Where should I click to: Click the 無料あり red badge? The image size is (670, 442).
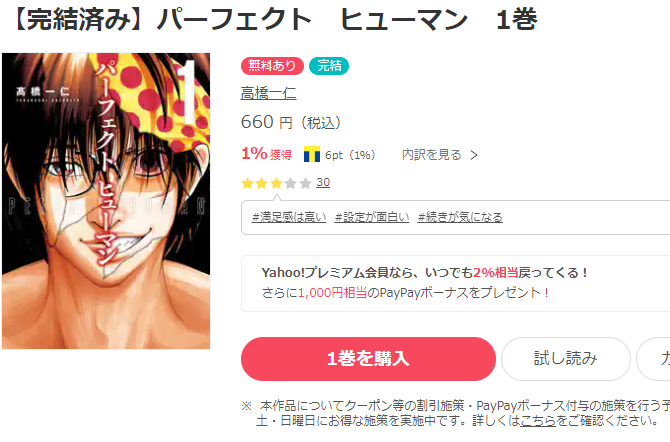[x=272, y=66]
